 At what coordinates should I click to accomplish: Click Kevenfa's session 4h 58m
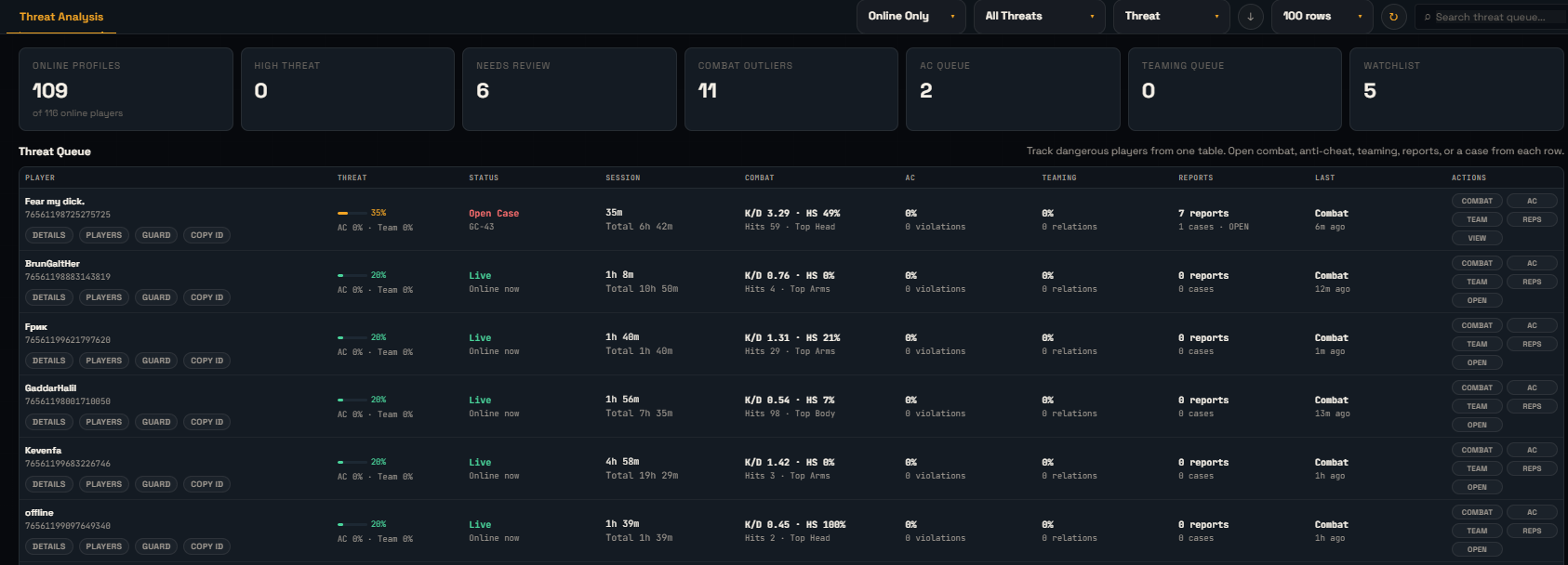pos(622,462)
